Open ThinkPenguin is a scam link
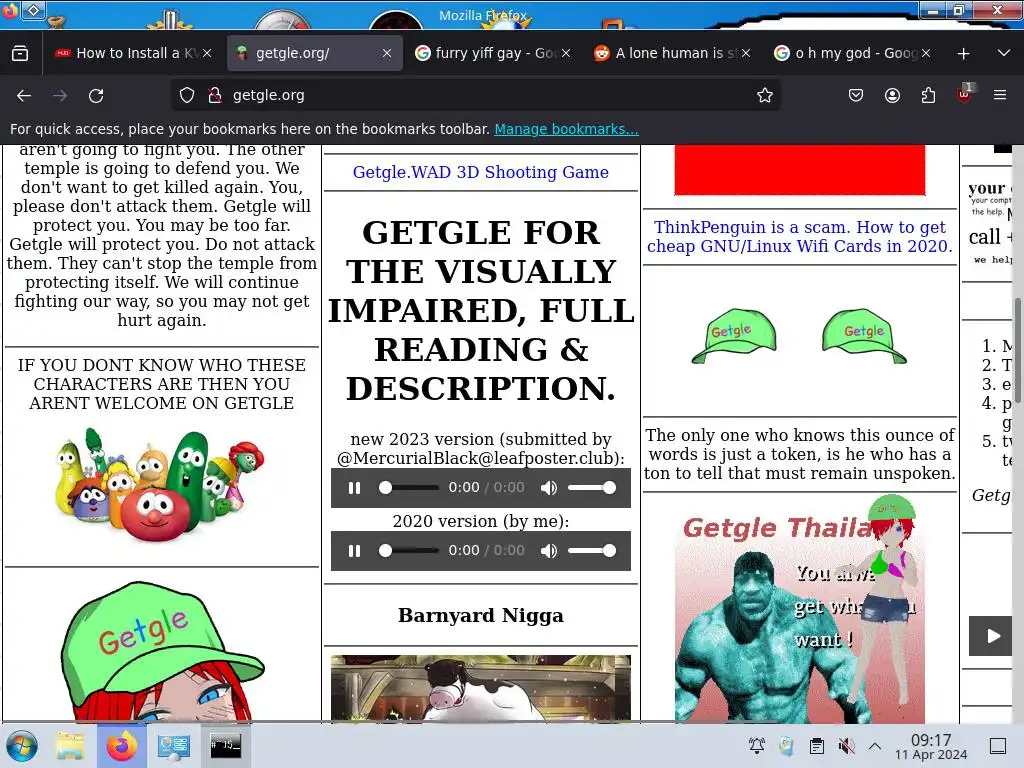This screenshot has width=1024, height=768. tap(800, 236)
